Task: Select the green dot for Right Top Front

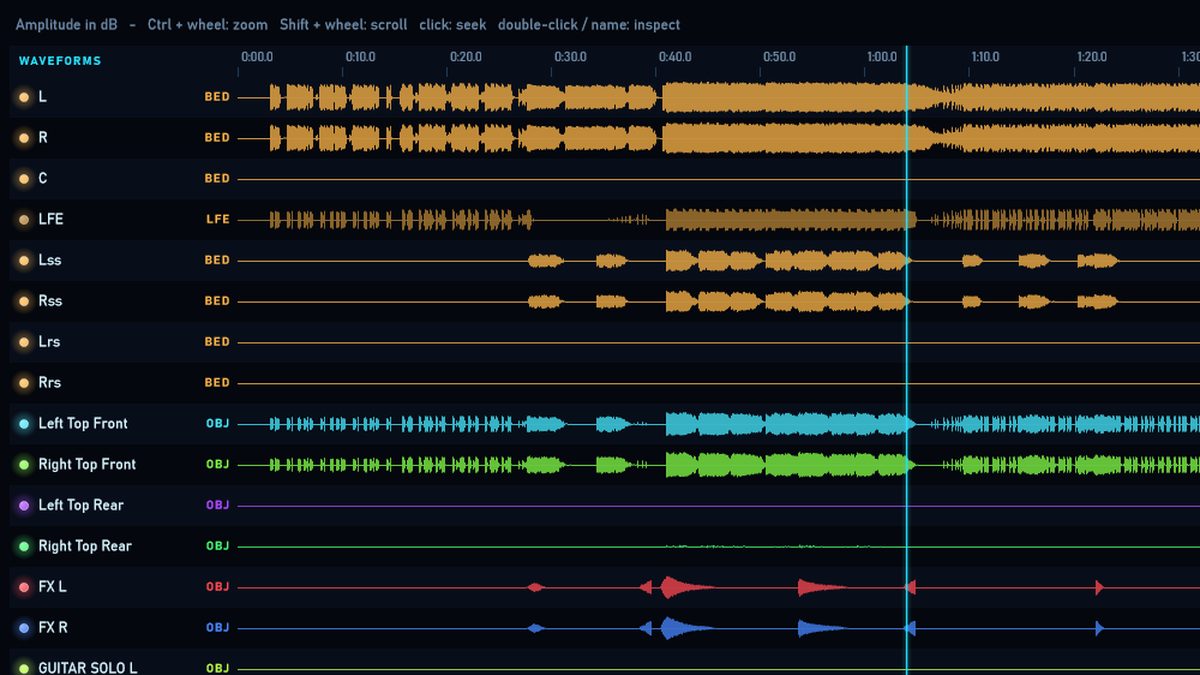Action: (24, 465)
